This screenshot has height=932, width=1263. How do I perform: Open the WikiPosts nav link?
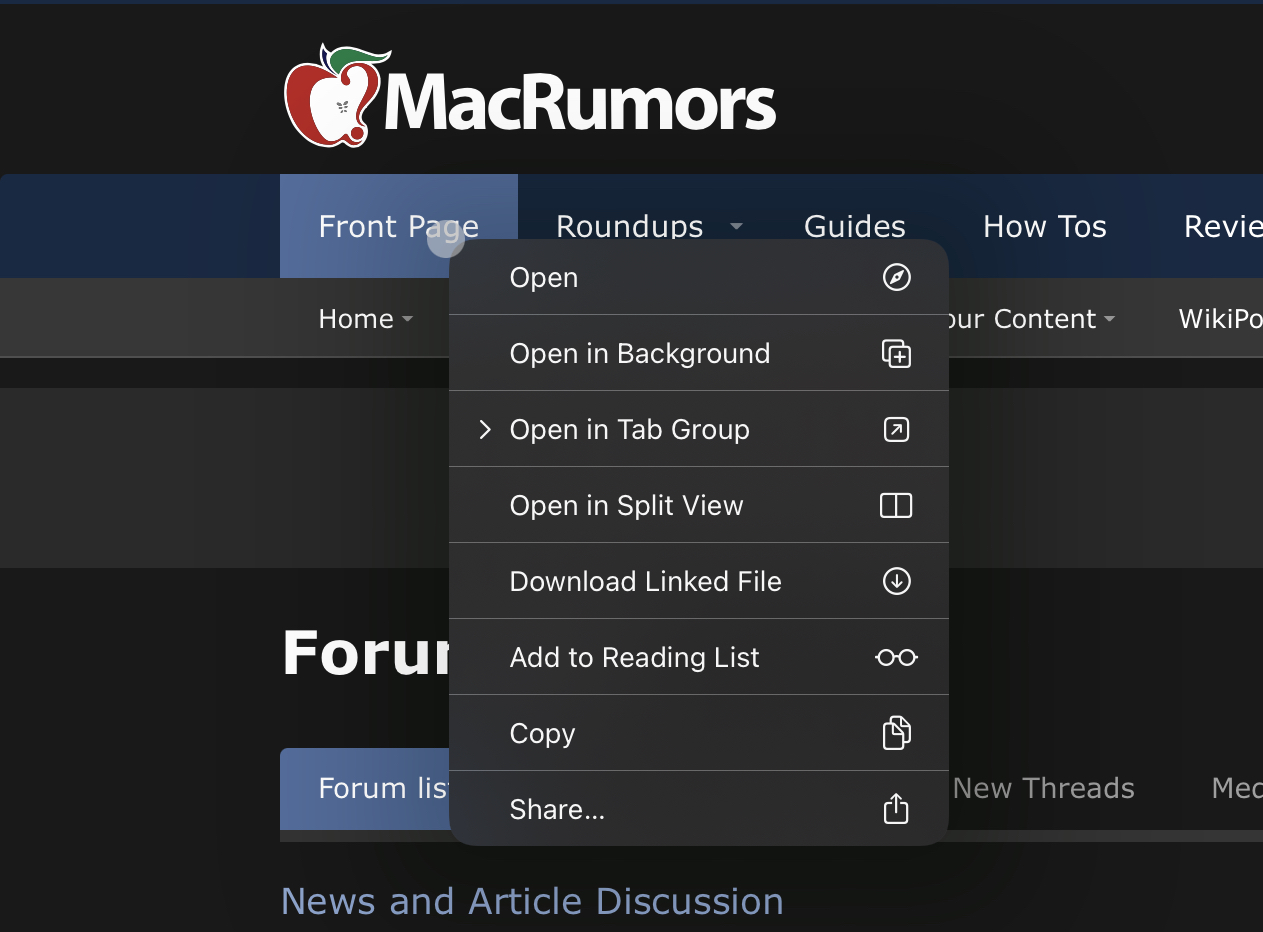coord(1220,318)
